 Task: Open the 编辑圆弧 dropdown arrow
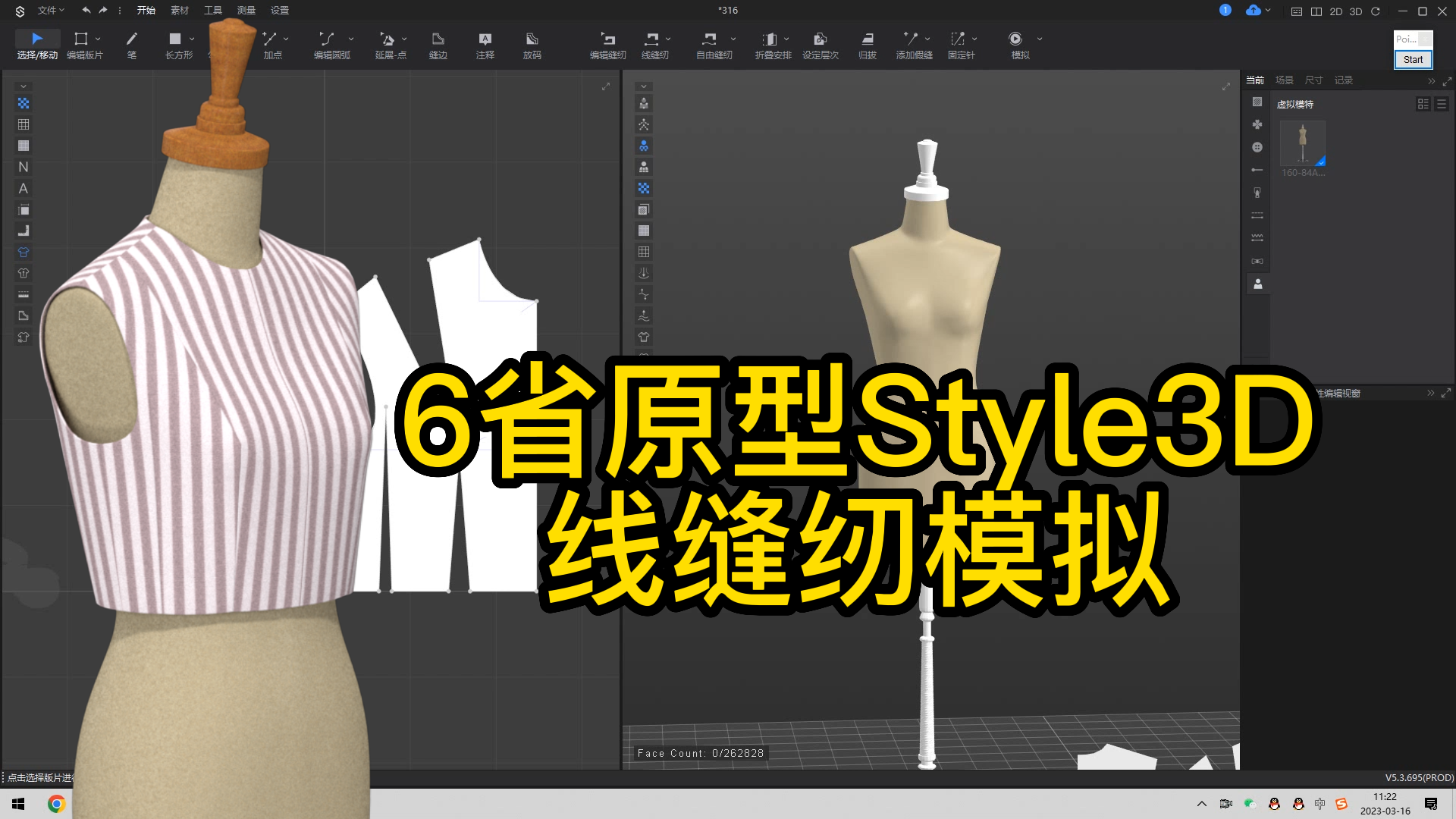pyautogui.click(x=351, y=39)
